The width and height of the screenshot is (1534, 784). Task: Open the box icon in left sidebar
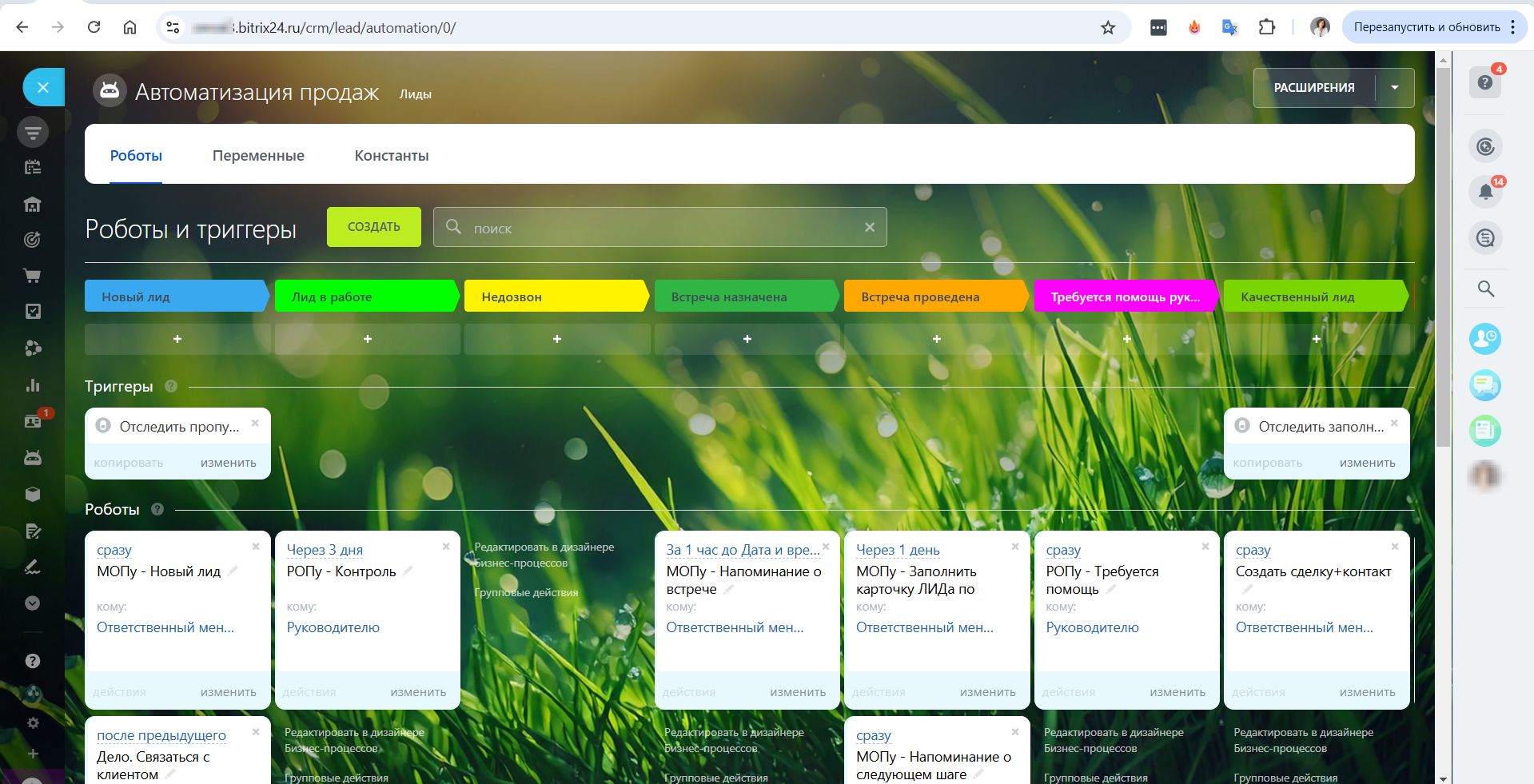point(33,494)
